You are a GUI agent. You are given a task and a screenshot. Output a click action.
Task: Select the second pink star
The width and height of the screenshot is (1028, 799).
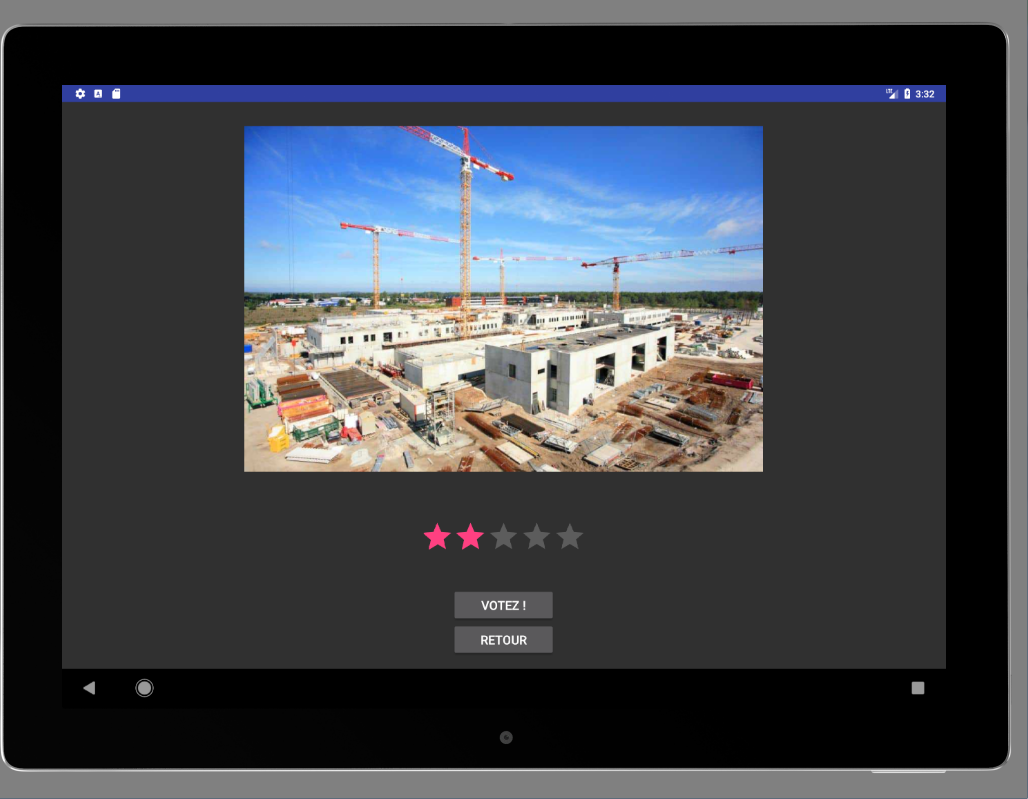pyautogui.click(x=470, y=537)
